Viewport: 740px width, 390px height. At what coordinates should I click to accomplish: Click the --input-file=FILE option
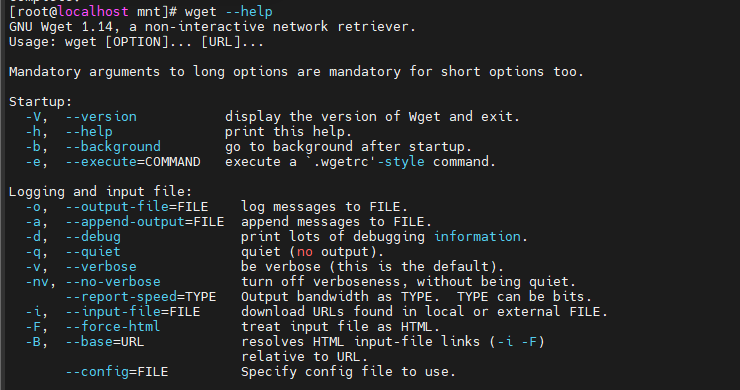[133, 312]
